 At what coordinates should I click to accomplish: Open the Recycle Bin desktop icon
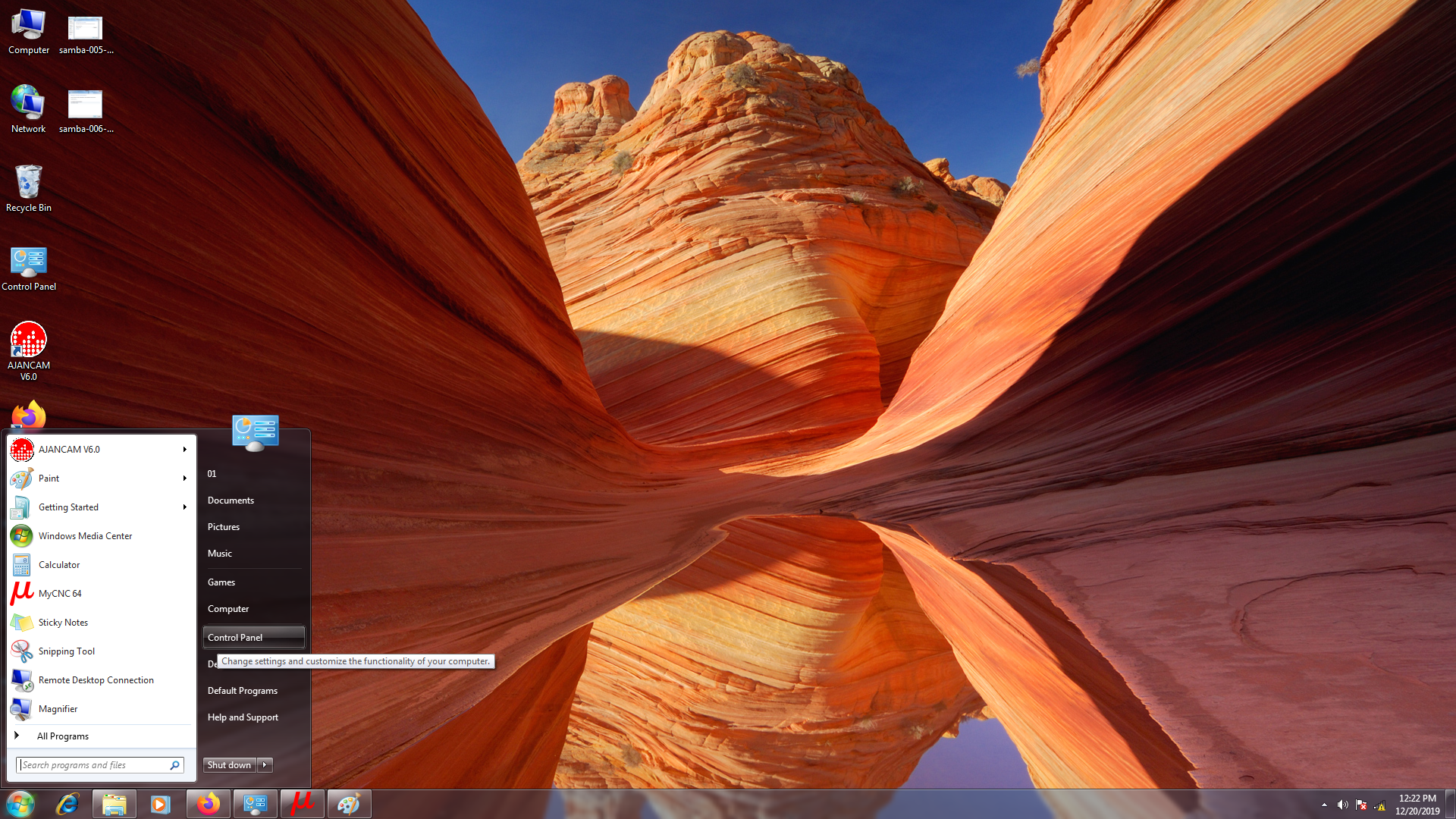click(29, 183)
